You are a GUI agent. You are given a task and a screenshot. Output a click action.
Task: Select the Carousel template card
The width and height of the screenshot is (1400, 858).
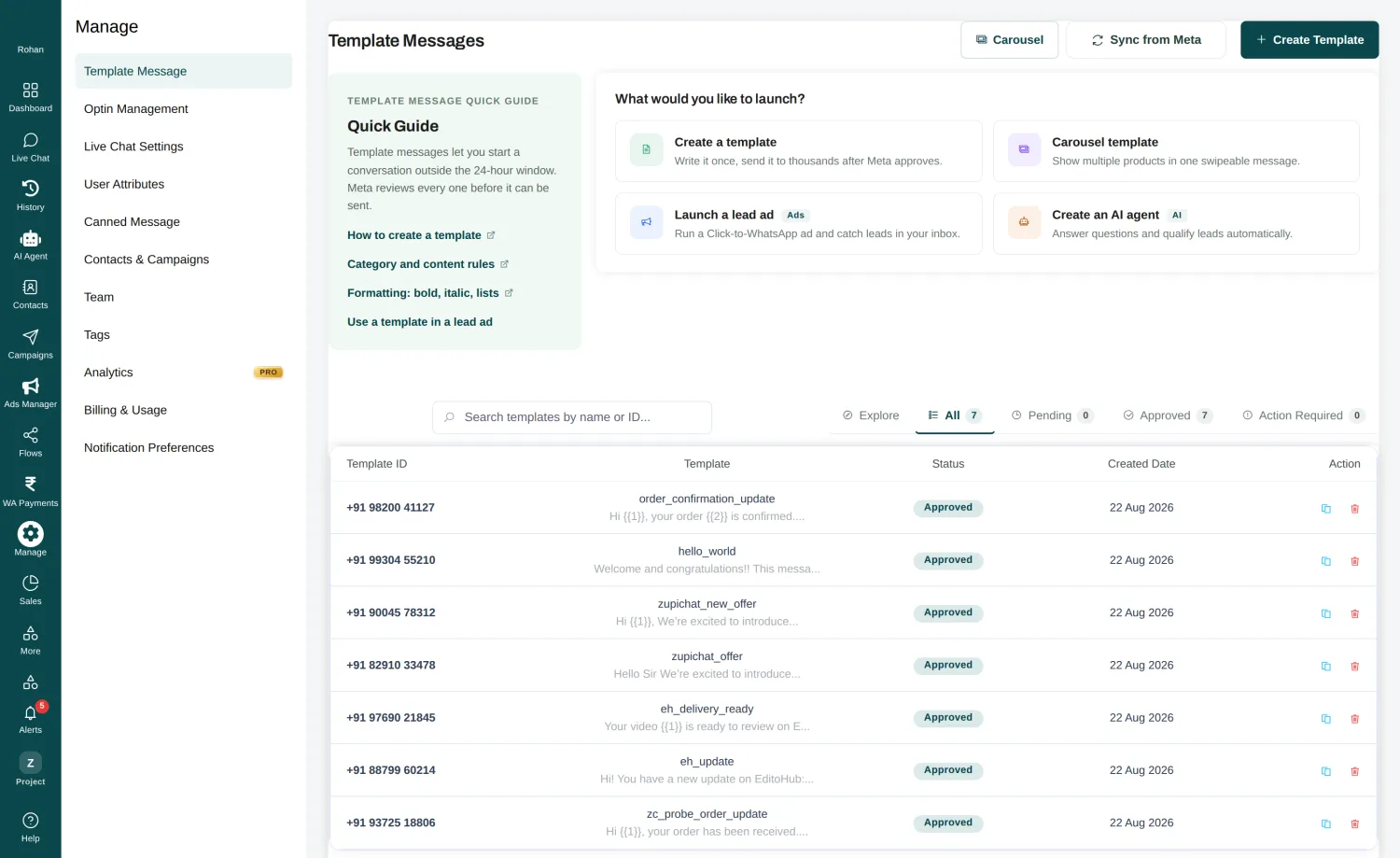pos(1176,150)
